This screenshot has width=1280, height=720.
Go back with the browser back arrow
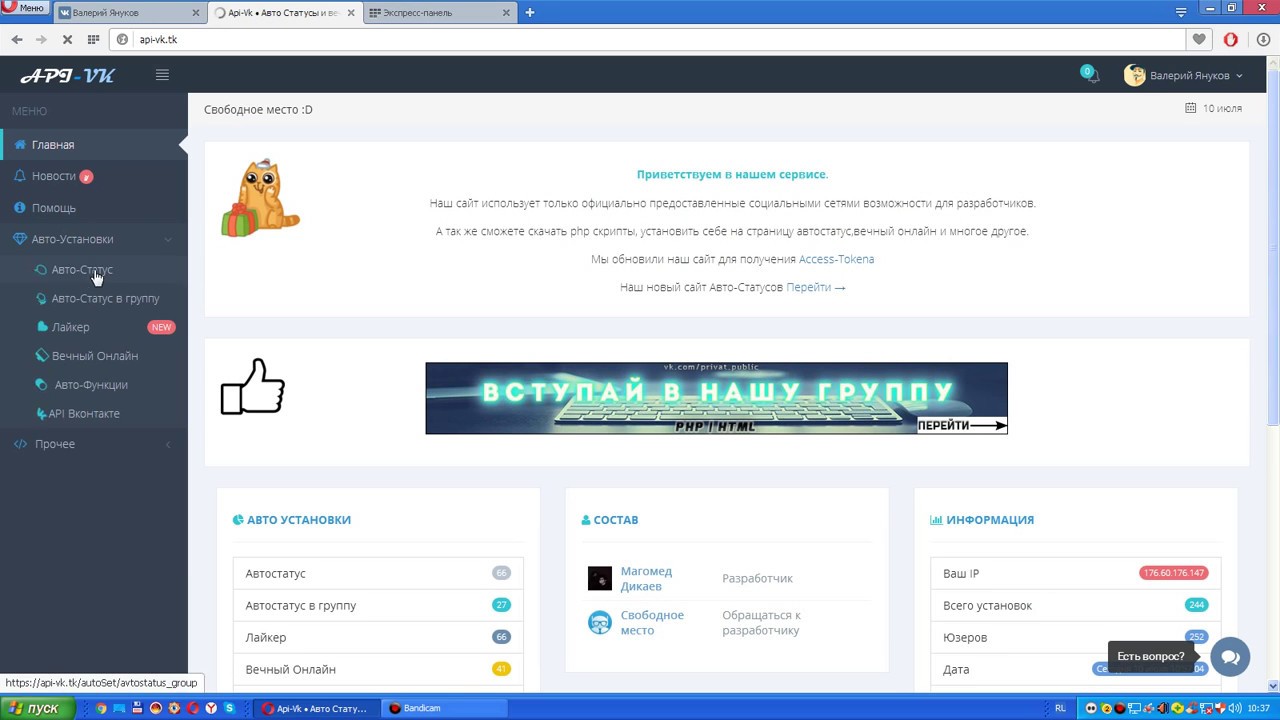[x=17, y=39]
